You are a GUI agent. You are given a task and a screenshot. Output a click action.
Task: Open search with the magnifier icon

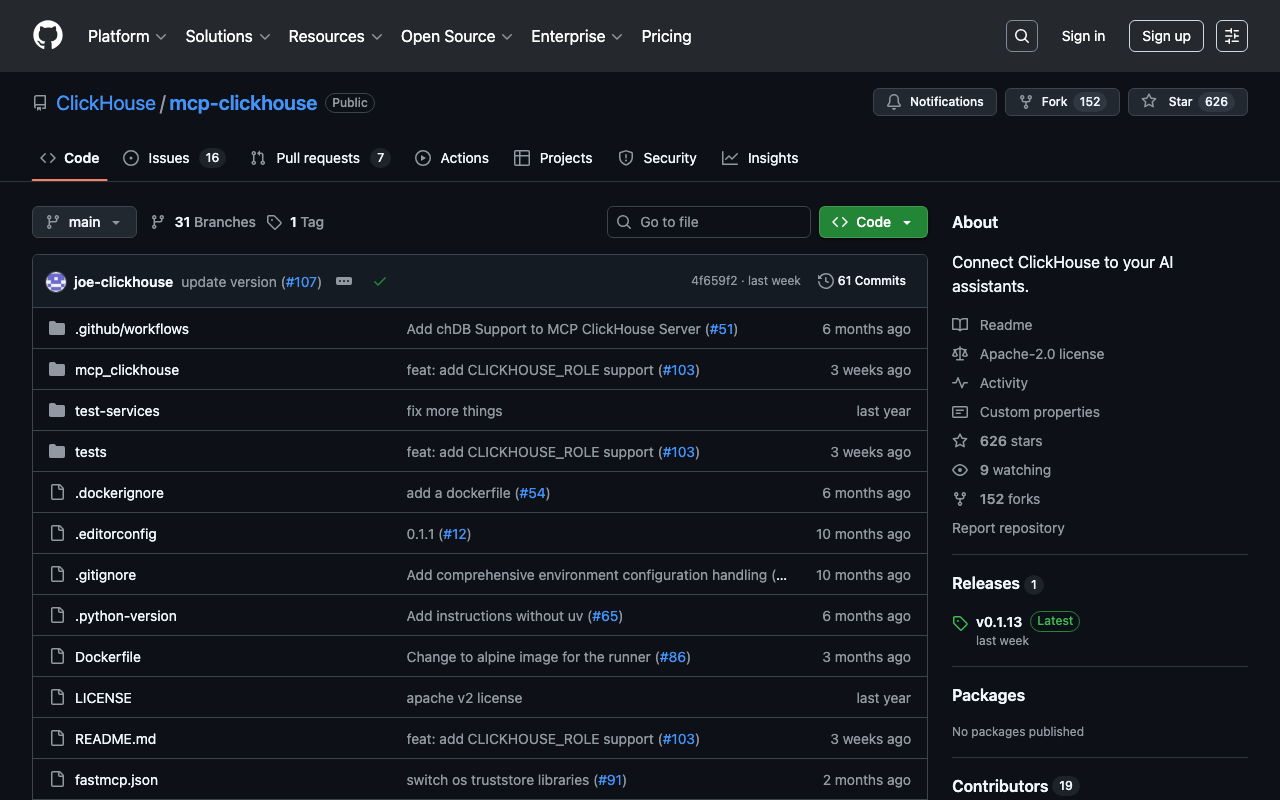pos(1021,36)
